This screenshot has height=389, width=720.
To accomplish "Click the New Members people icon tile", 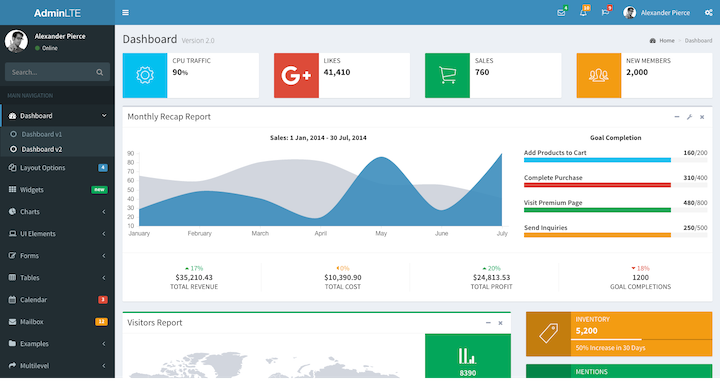I will tap(599, 75).
